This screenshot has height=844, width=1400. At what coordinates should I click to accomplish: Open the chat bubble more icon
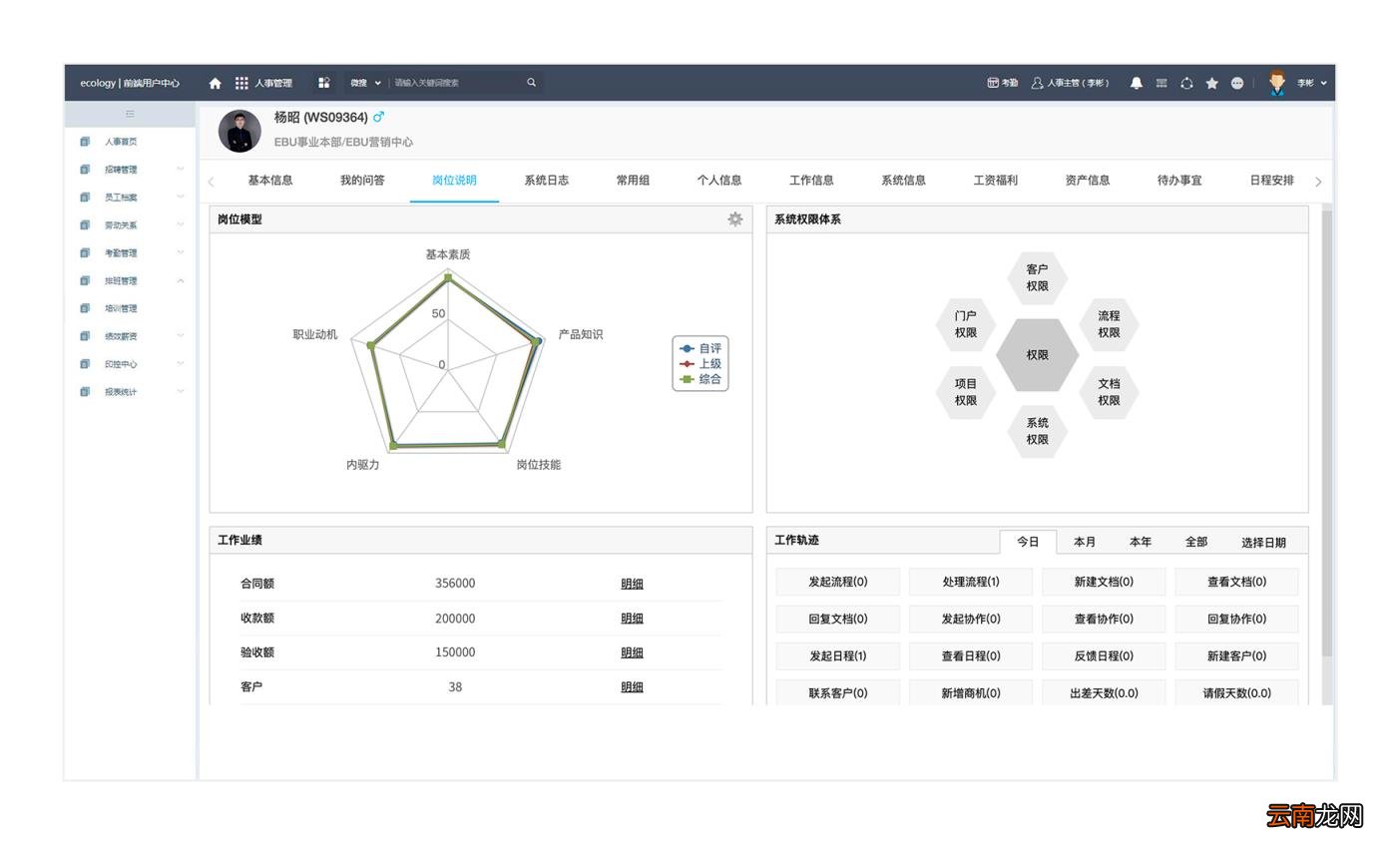click(x=1237, y=83)
